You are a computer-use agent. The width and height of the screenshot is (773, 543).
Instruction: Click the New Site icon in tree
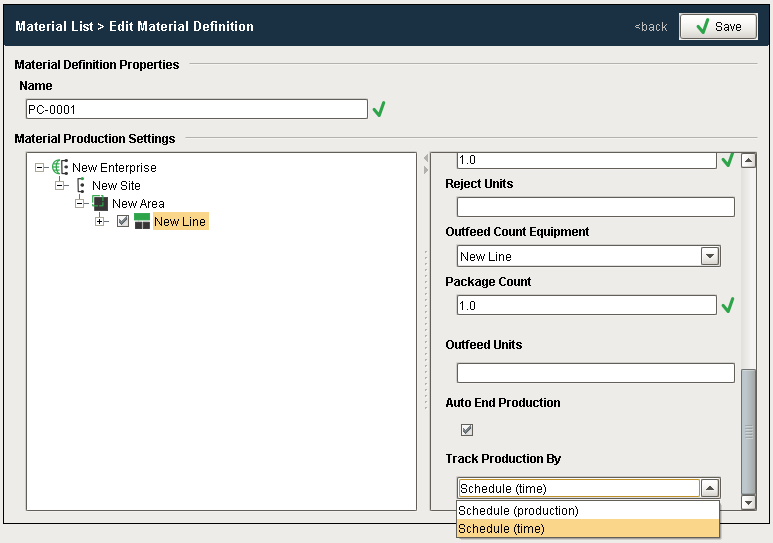point(80,186)
